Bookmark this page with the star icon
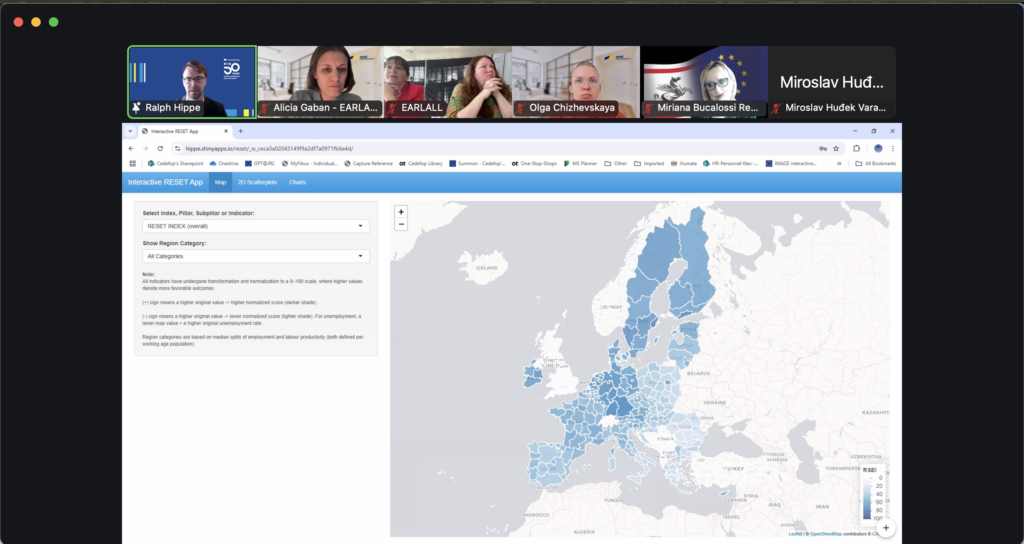 (836, 148)
